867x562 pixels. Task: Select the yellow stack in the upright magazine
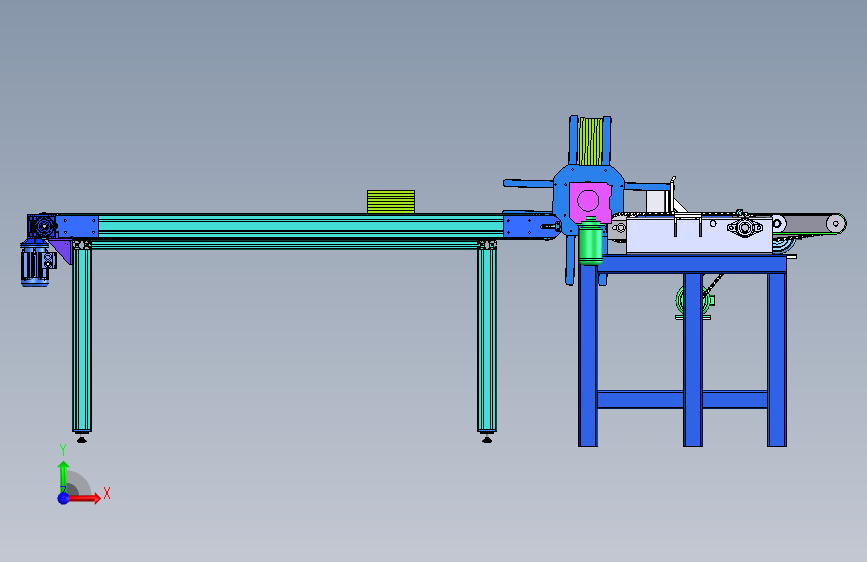[591, 141]
